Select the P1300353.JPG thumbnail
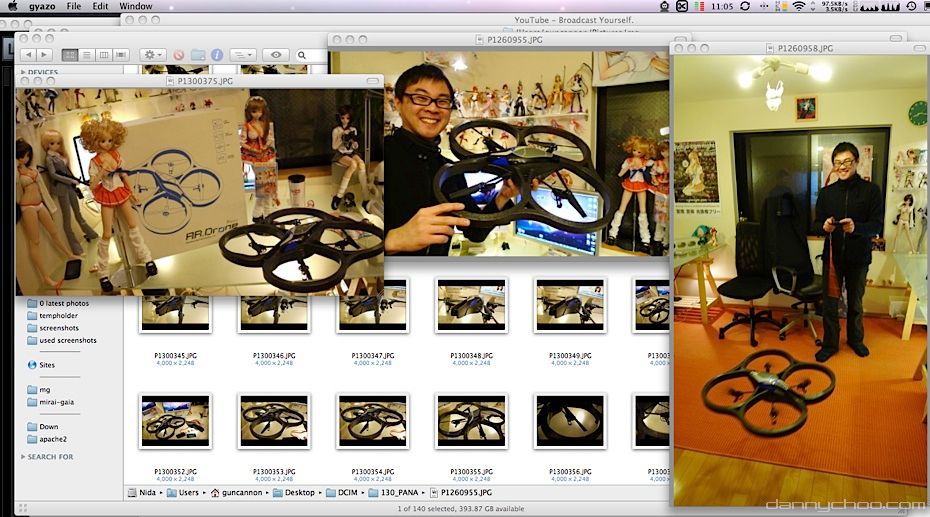930x517 pixels. [x=273, y=420]
